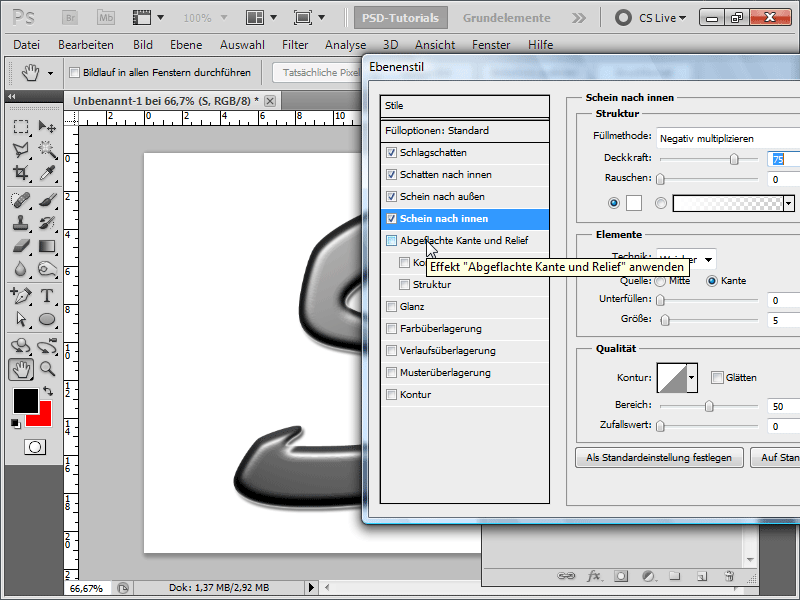Screen dimensions: 800x600
Task: Select the Pen tool
Action: [21, 295]
